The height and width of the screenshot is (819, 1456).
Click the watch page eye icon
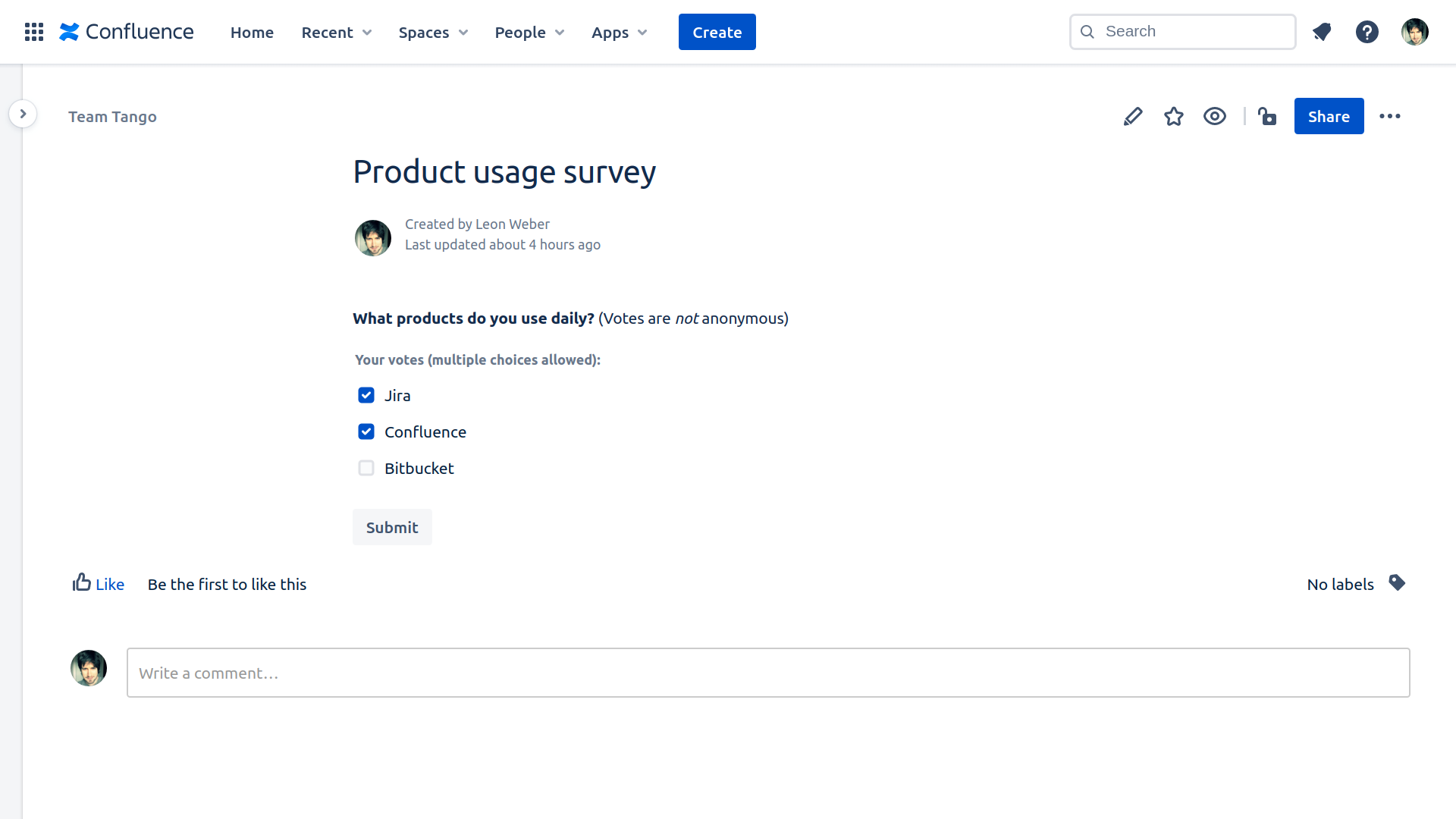pyautogui.click(x=1215, y=116)
